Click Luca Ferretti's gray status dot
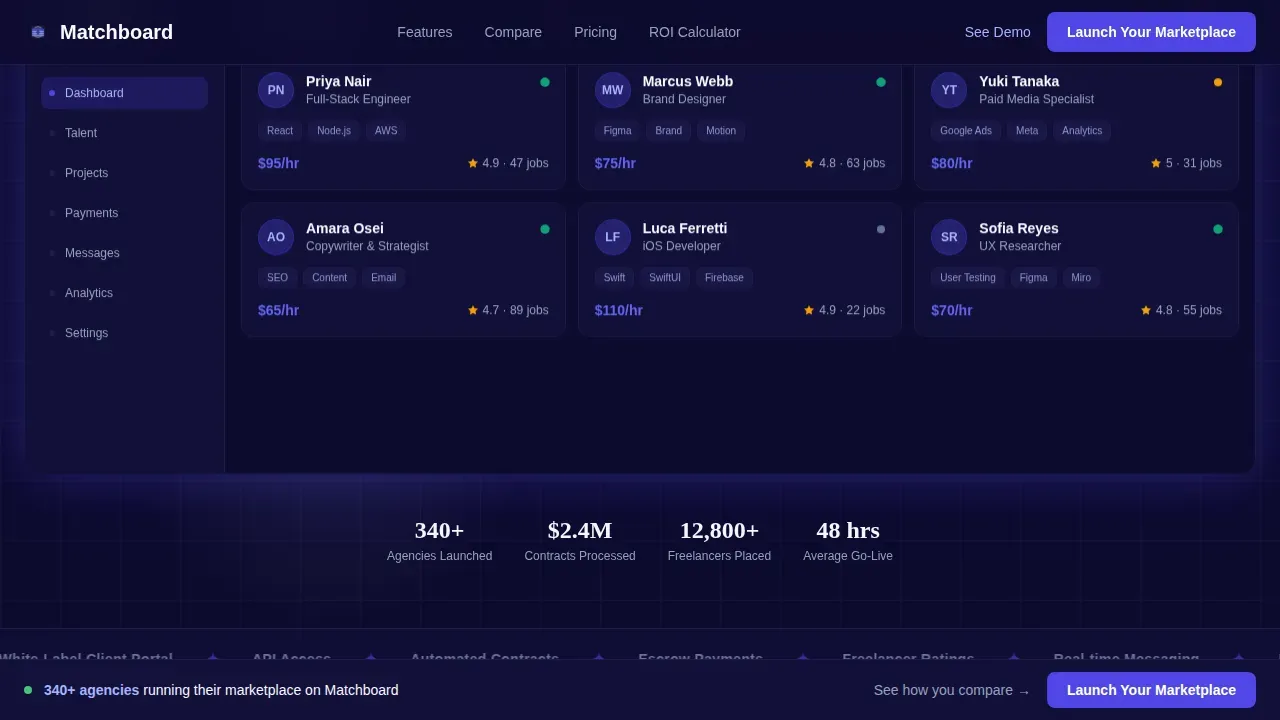The height and width of the screenshot is (720, 1280). (881, 229)
